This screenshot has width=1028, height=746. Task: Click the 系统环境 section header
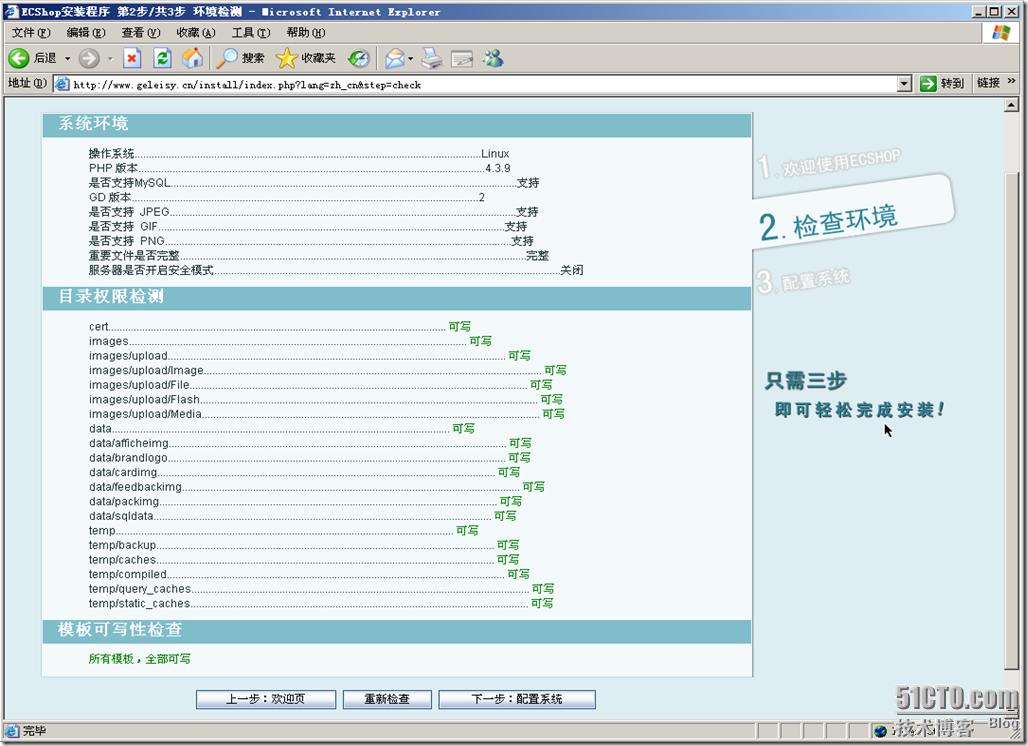[397, 125]
